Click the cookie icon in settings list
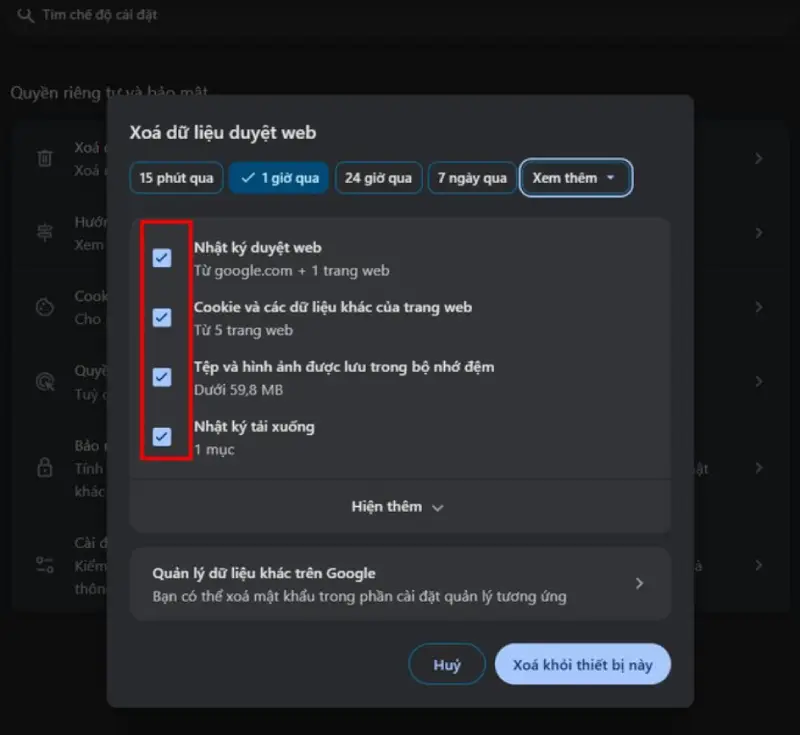Viewport: 800px width, 735px height. [x=45, y=307]
